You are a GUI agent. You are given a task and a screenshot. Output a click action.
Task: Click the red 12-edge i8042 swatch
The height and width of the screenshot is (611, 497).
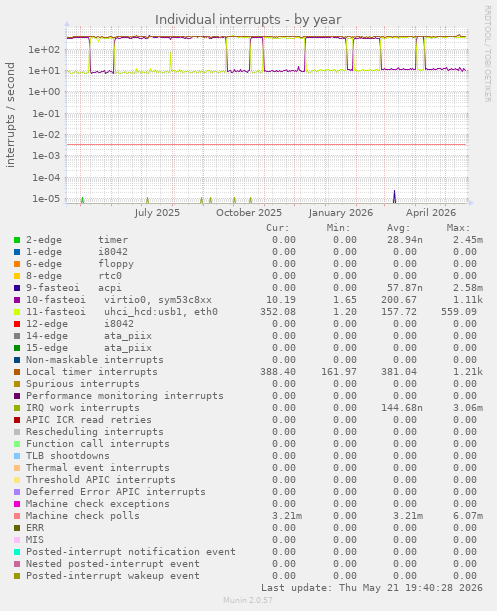17,324
